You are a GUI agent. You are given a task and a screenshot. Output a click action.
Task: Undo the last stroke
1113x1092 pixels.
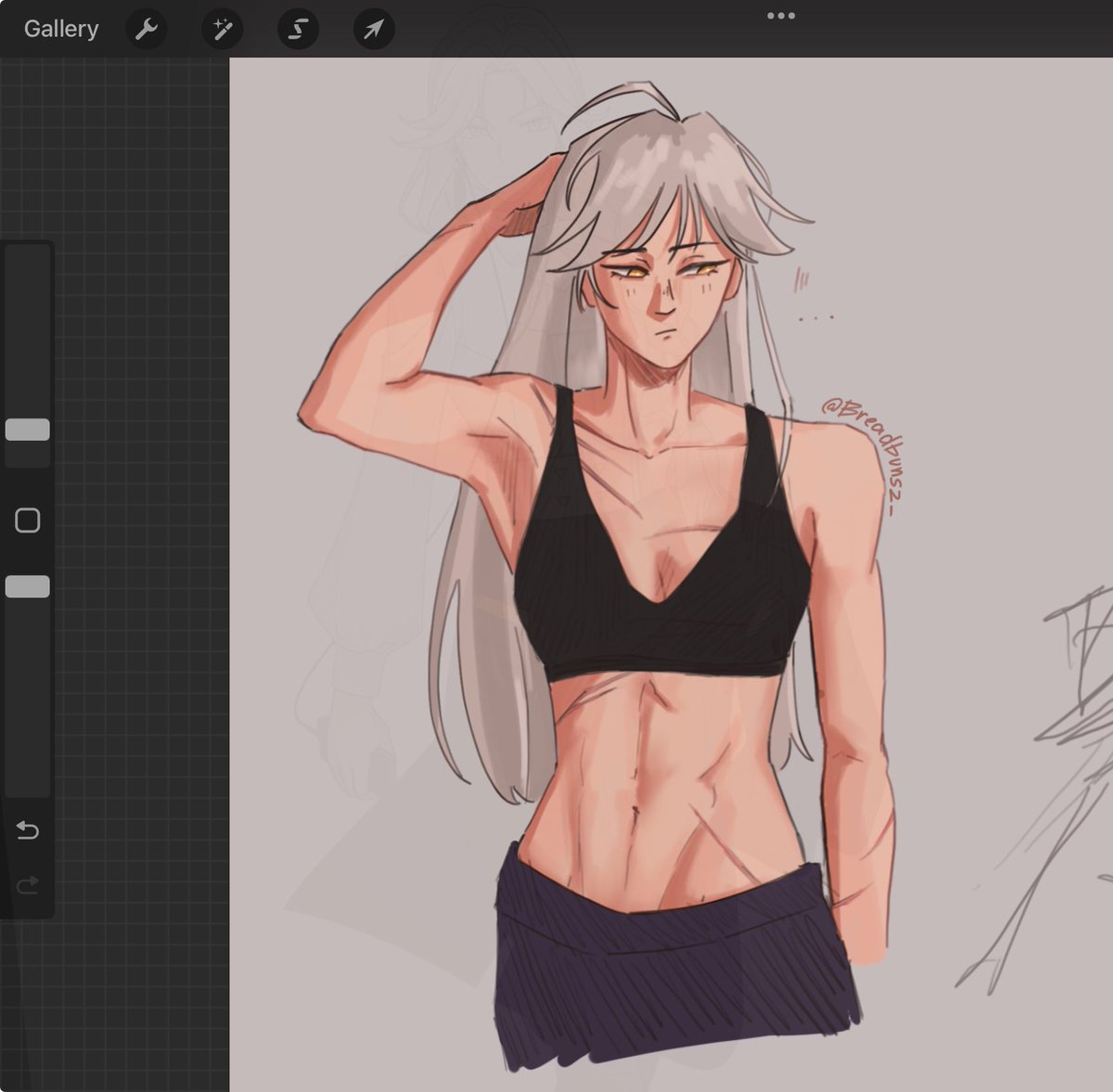pyautogui.click(x=28, y=829)
